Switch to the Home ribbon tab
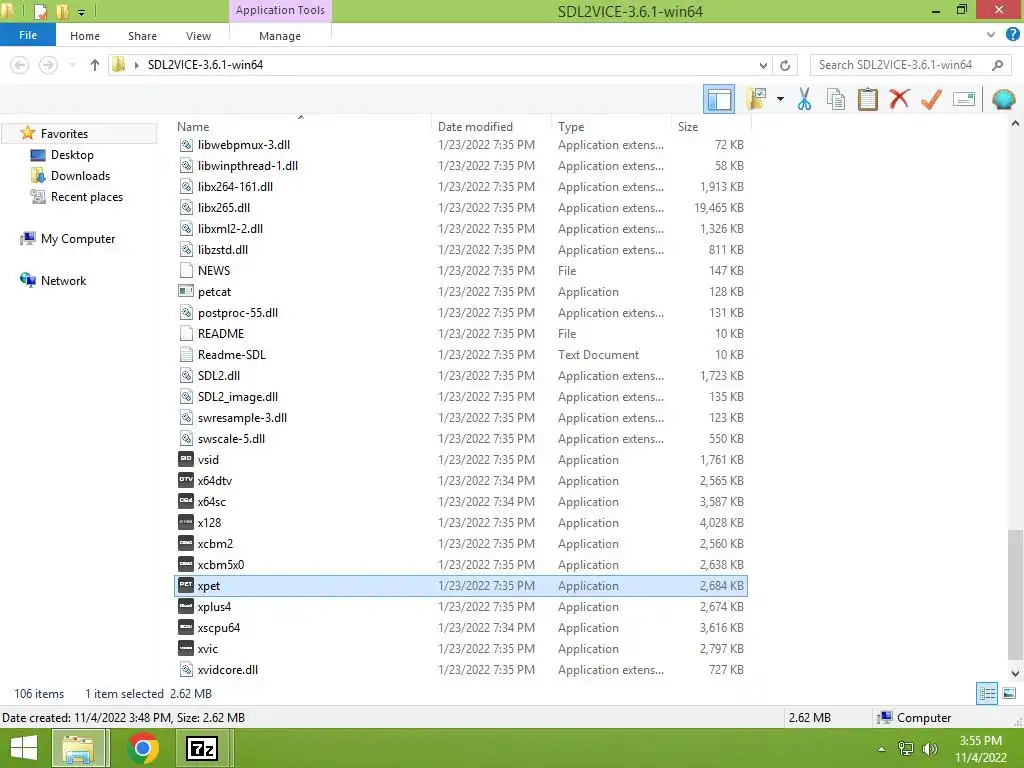 [85, 36]
